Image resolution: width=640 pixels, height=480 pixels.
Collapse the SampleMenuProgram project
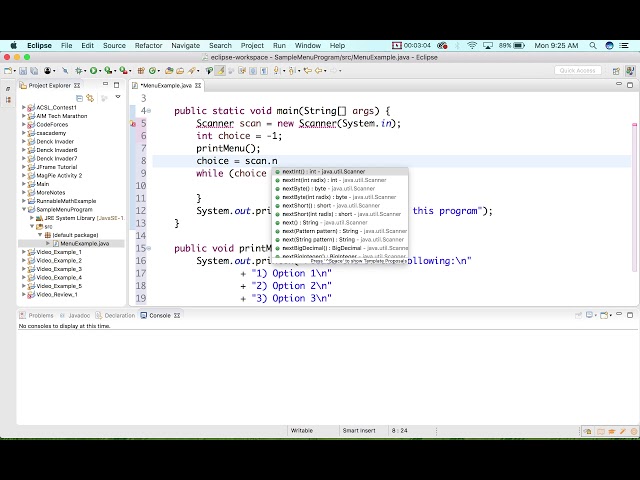point(24,209)
